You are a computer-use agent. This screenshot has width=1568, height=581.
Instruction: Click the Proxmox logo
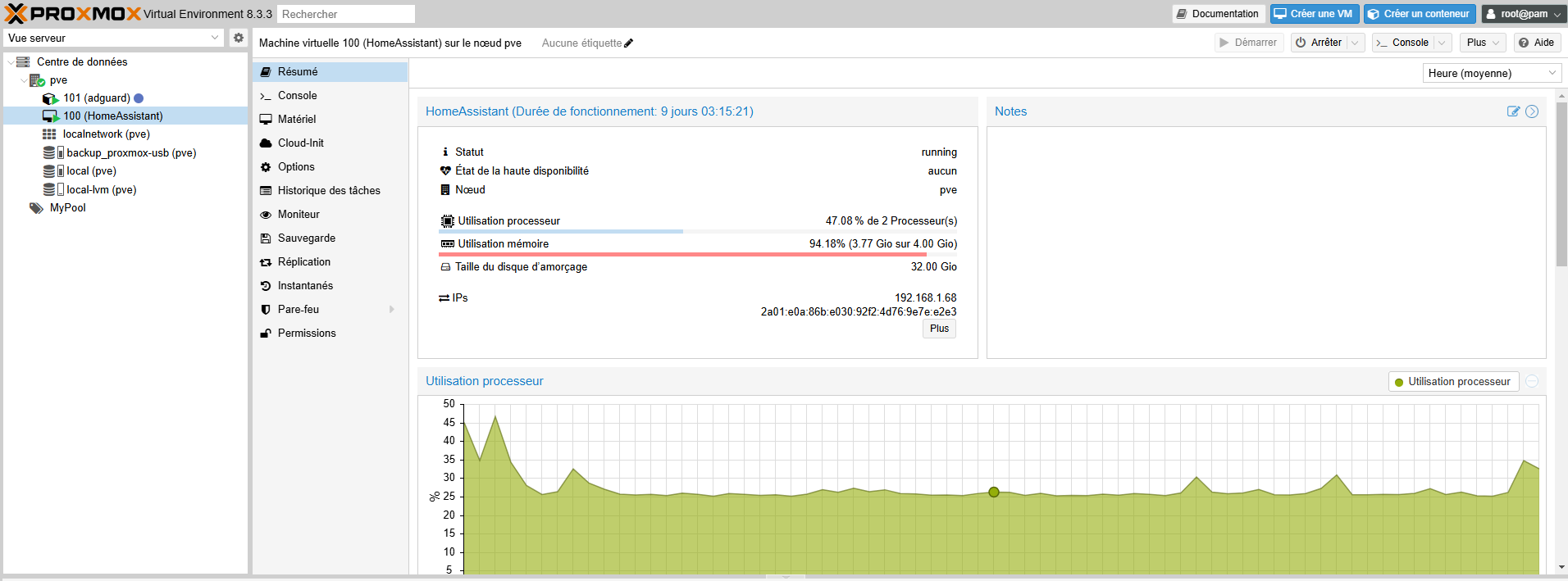(72, 14)
